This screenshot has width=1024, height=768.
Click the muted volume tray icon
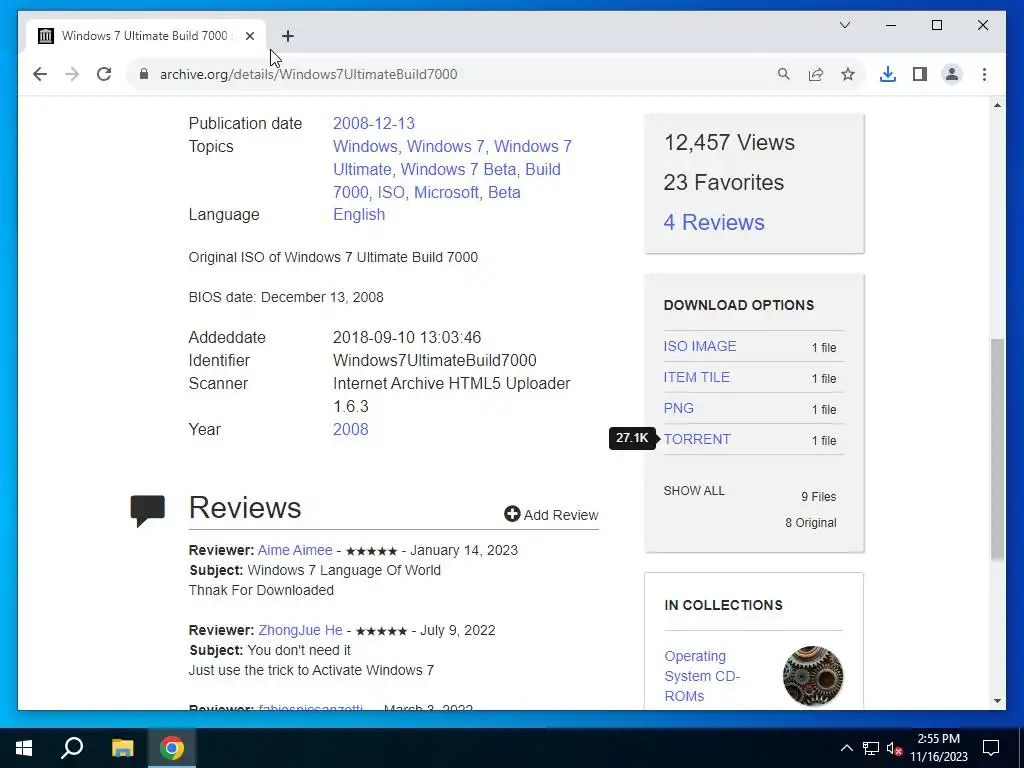pyautogui.click(x=894, y=748)
